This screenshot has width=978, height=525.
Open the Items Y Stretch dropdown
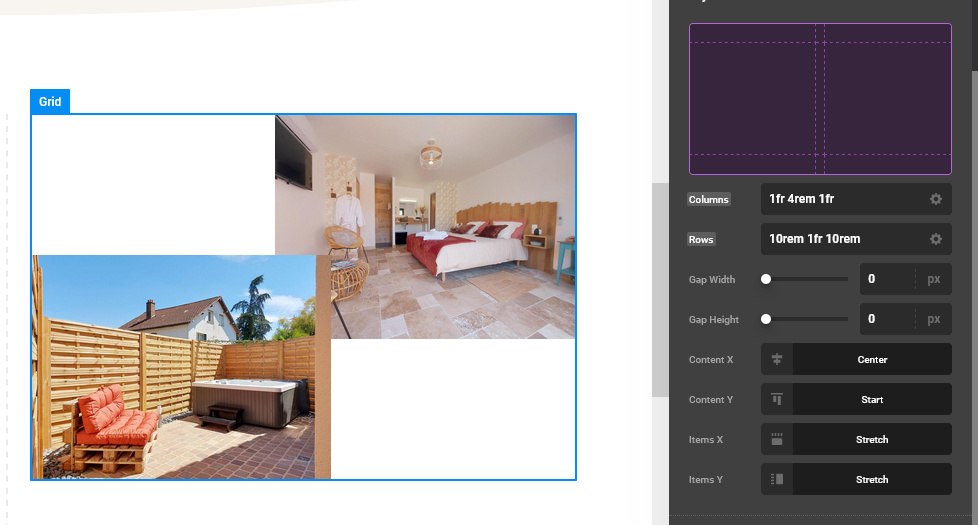pyautogui.click(x=871, y=479)
